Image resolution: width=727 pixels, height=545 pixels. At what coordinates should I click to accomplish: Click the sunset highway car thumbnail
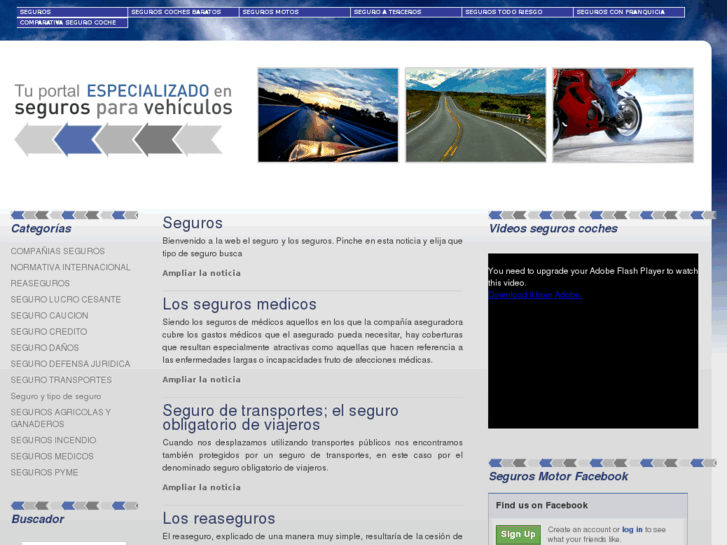point(328,115)
